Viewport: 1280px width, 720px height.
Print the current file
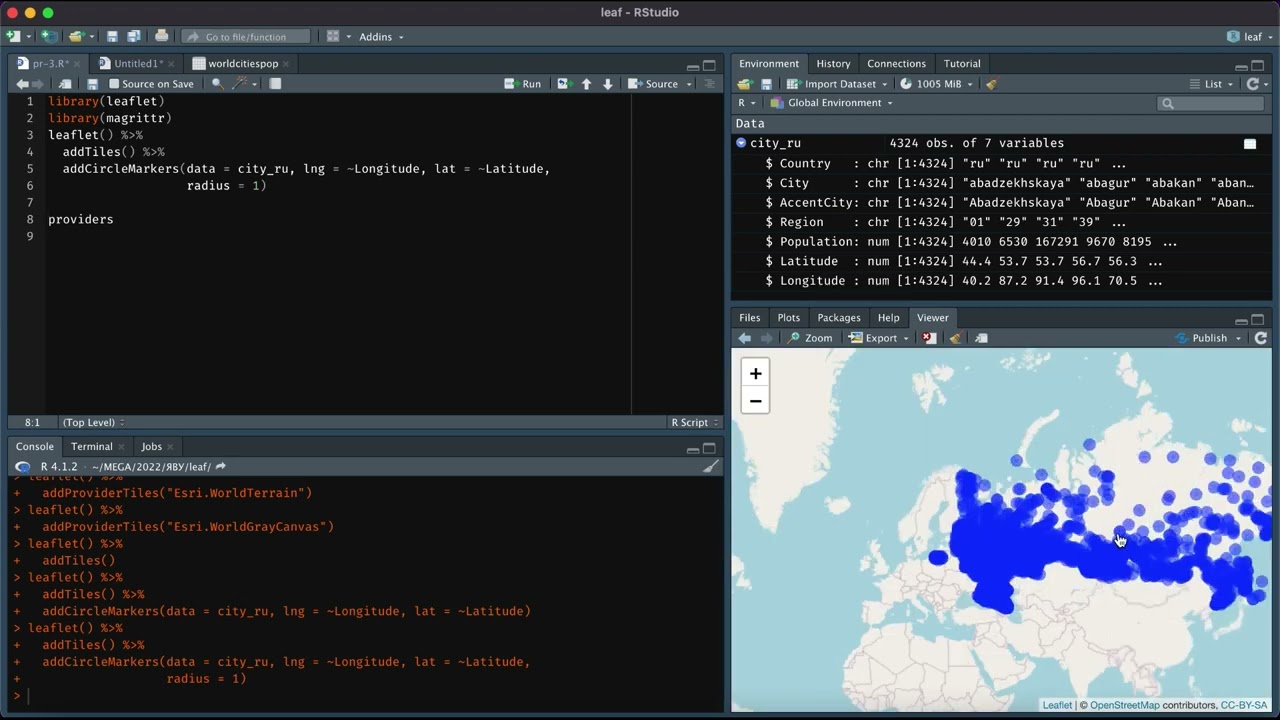pyautogui.click(x=162, y=37)
